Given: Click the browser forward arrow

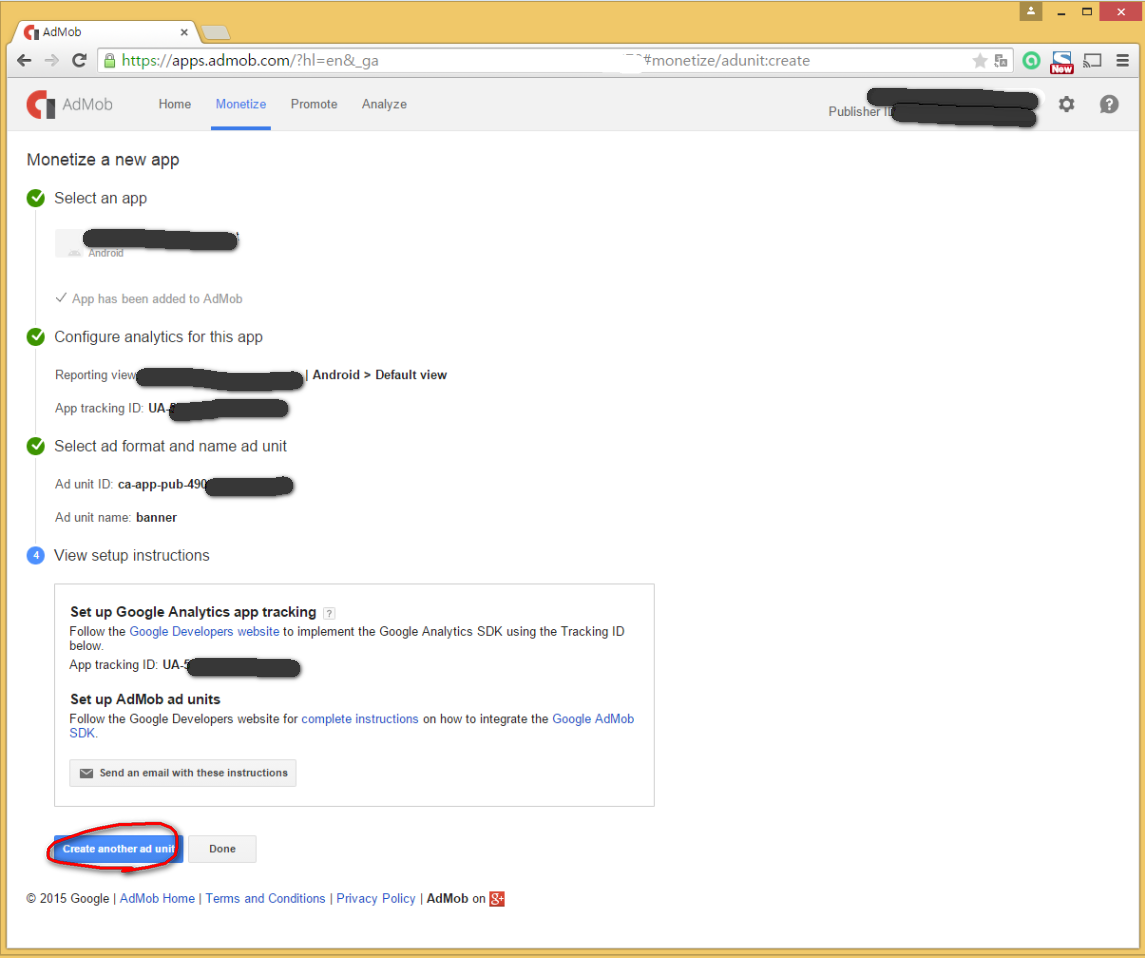Looking at the screenshot, I should (52, 61).
